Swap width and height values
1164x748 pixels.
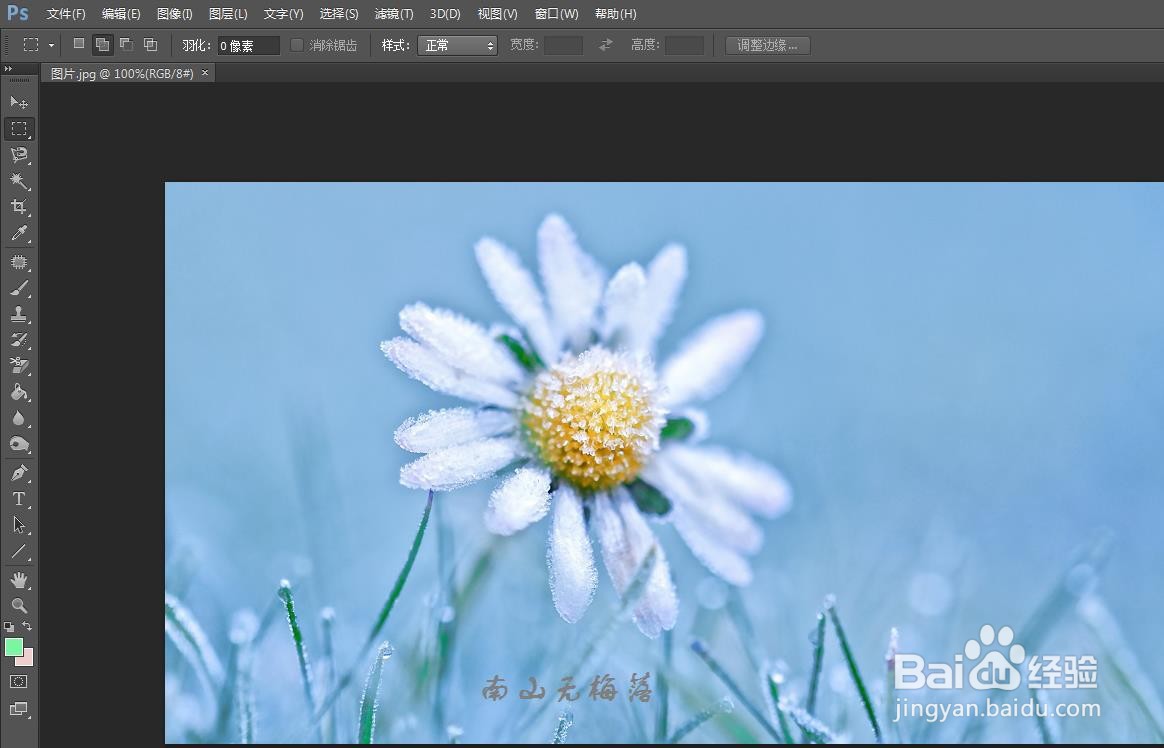tap(606, 45)
